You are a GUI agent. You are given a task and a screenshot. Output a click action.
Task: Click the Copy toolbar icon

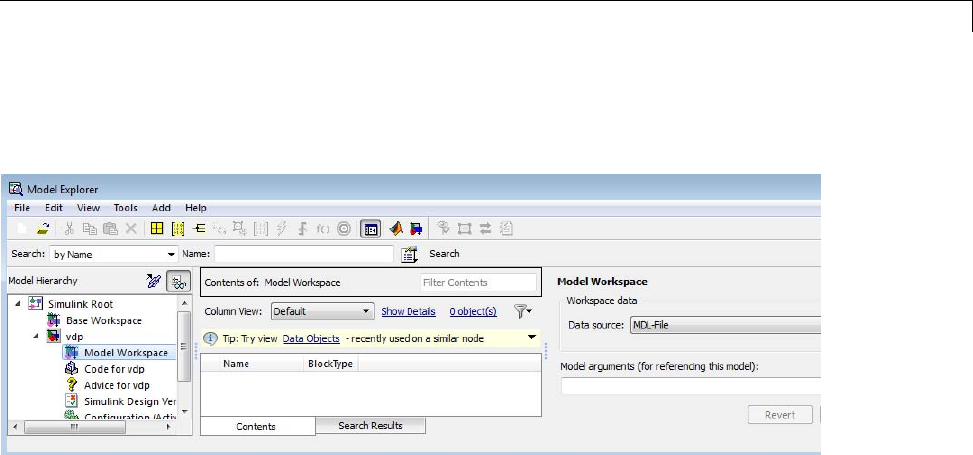(90, 229)
